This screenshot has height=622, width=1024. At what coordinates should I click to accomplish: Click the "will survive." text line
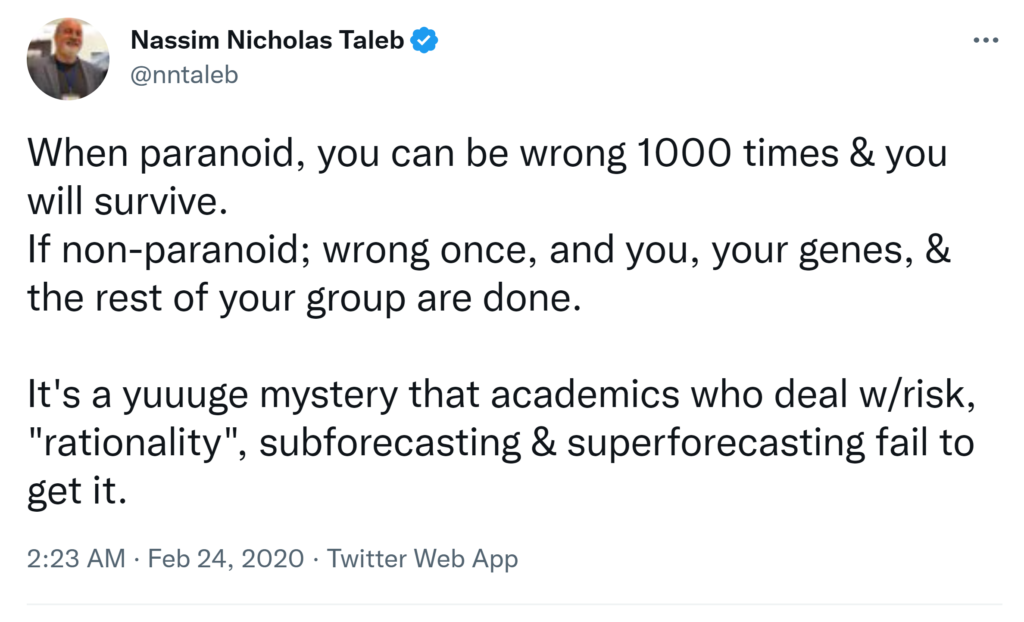coord(120,201)
